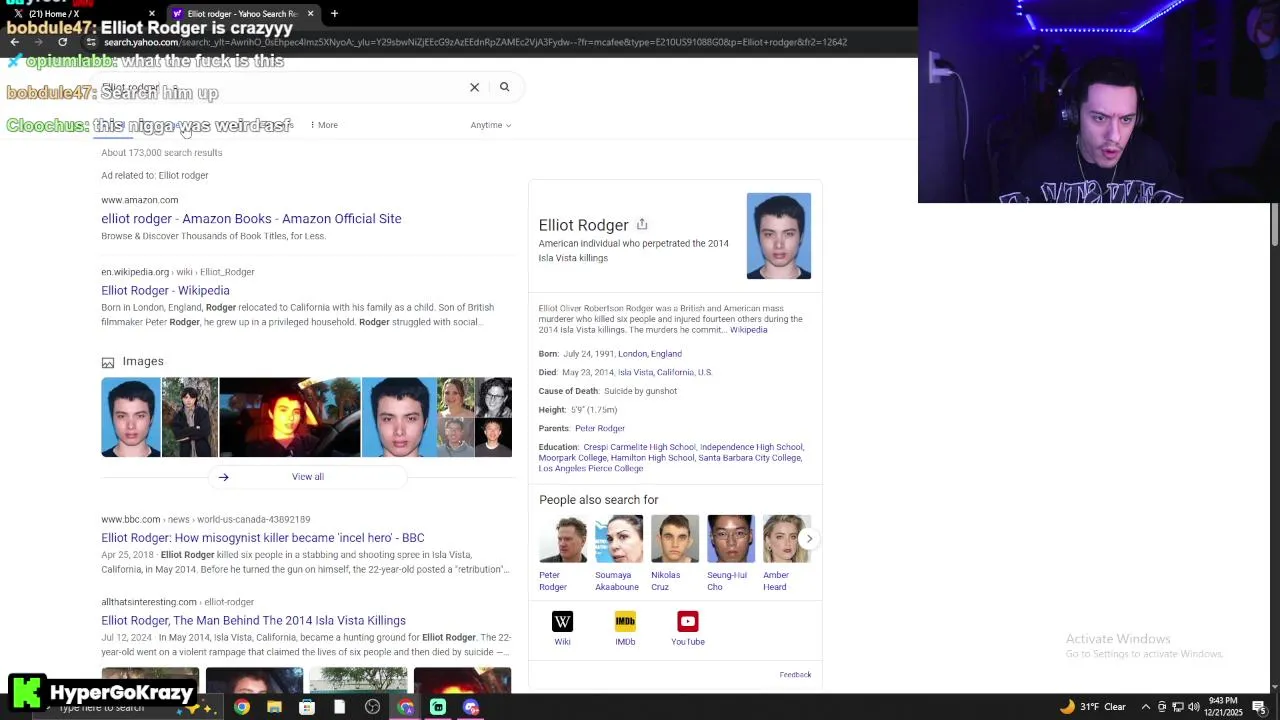Click the Feedback link under the knowledge panel
Screen dimensions: 1280x720
795,675
